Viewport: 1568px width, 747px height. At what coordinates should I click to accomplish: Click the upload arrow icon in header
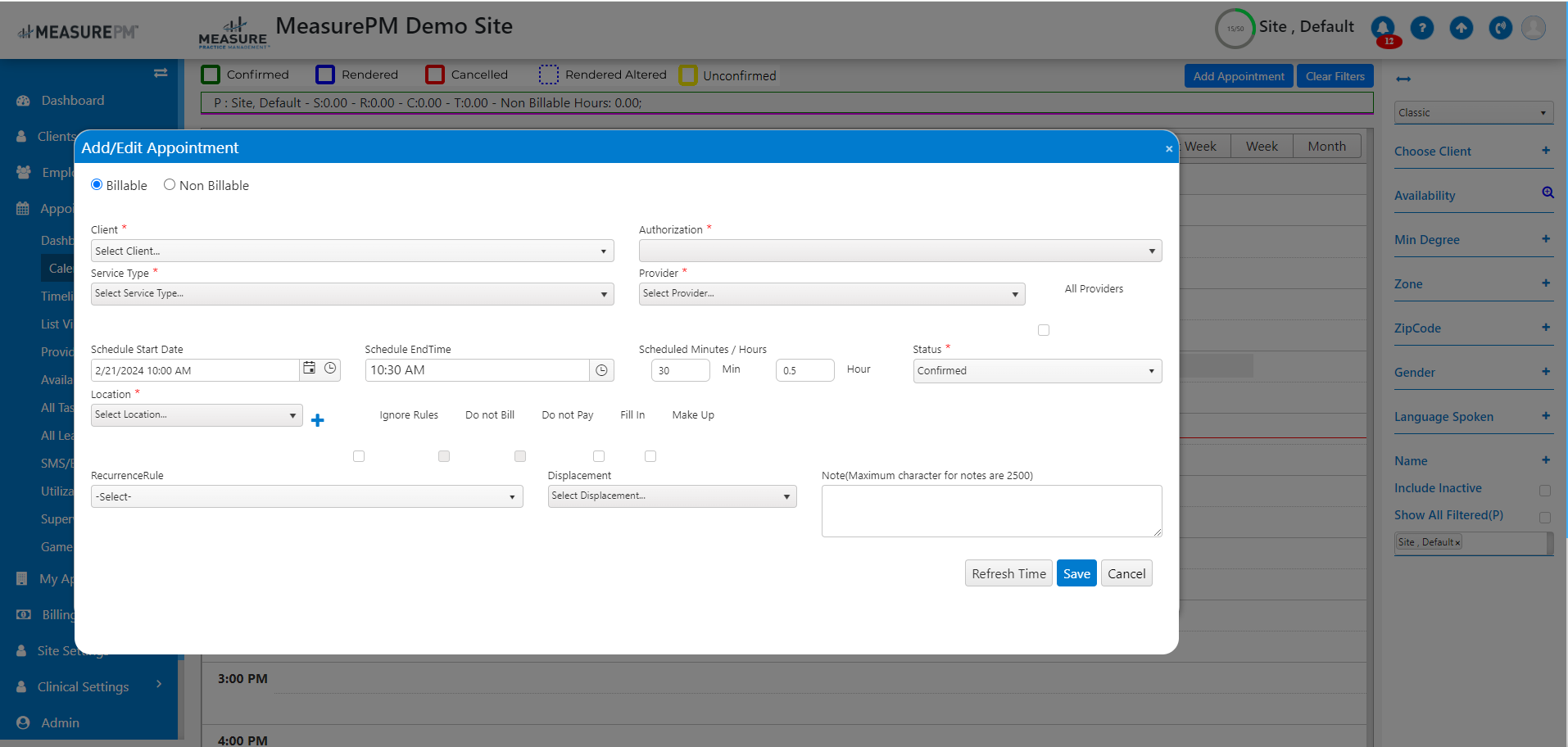1462,28
